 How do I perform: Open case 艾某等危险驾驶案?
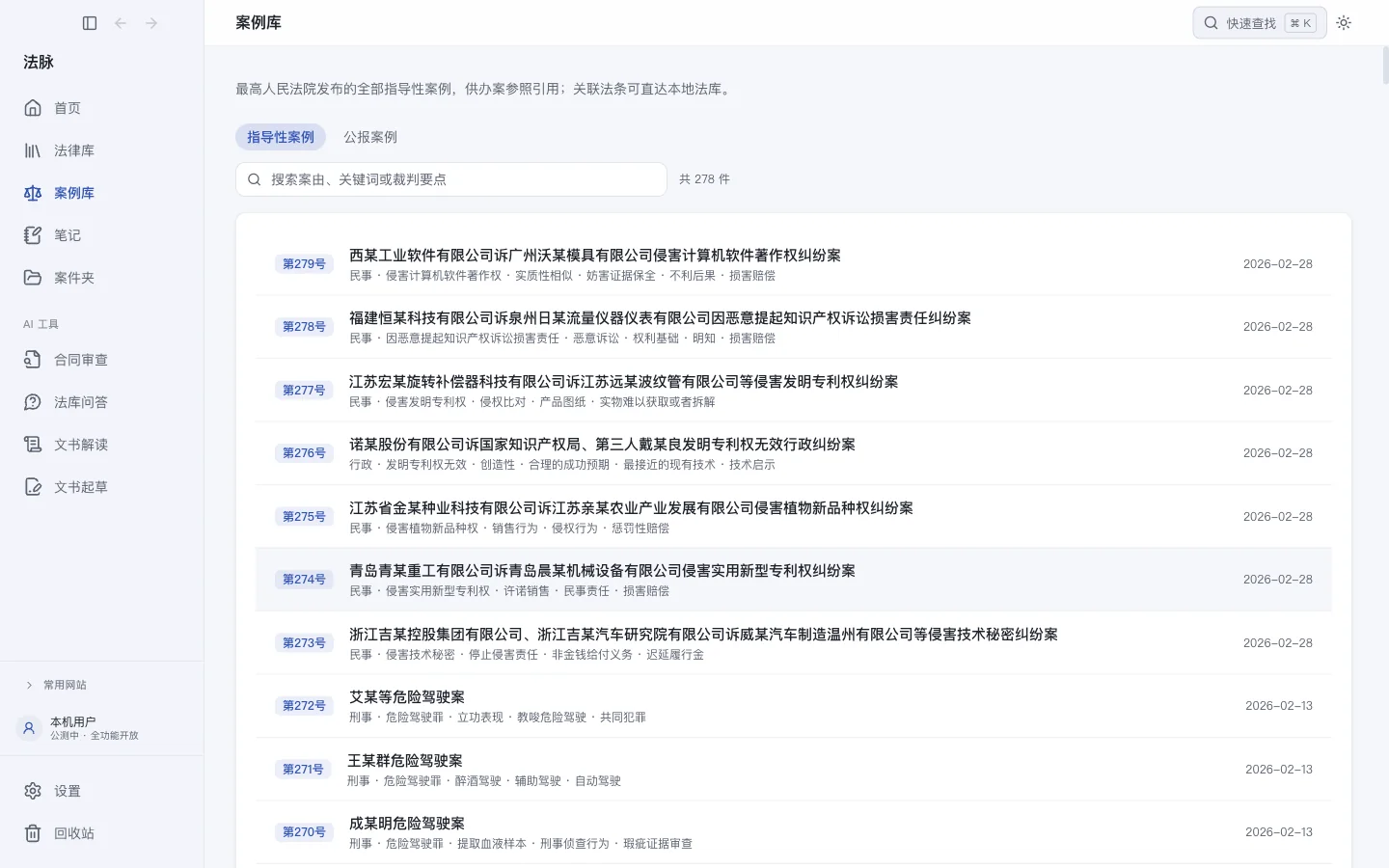tap(793, 706)
